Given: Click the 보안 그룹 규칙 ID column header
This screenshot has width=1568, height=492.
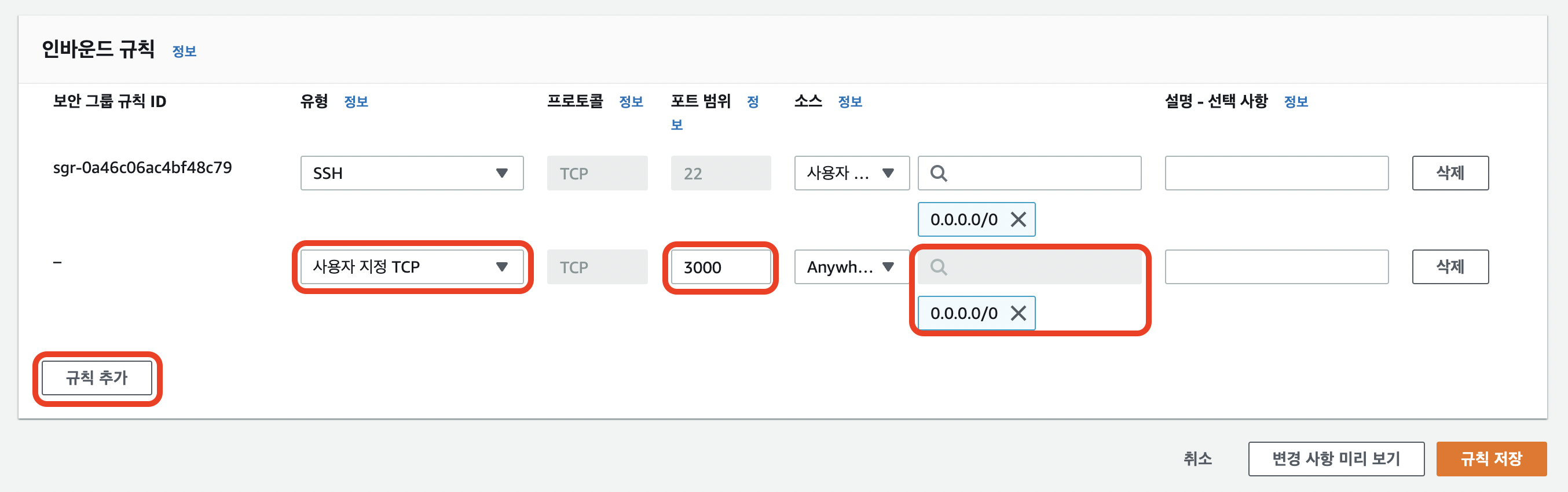Looking at the screenshot, I should (x=109, y=101).
